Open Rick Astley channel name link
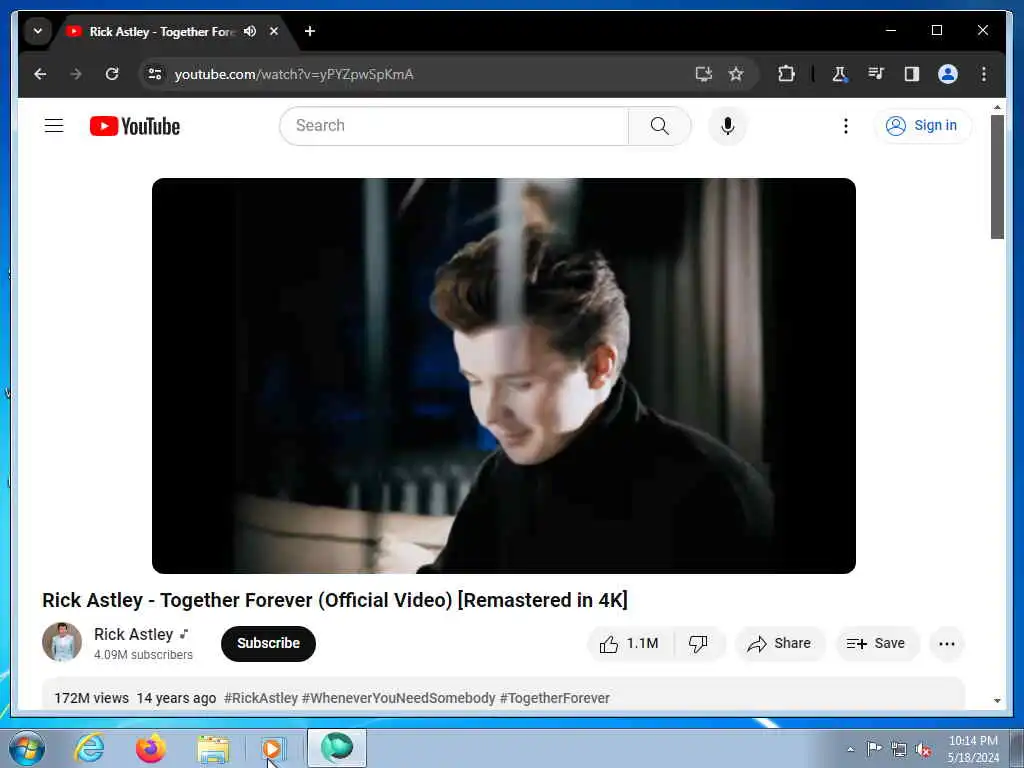Viewport: 1024px width, 768px height. (x=133, y=634)
